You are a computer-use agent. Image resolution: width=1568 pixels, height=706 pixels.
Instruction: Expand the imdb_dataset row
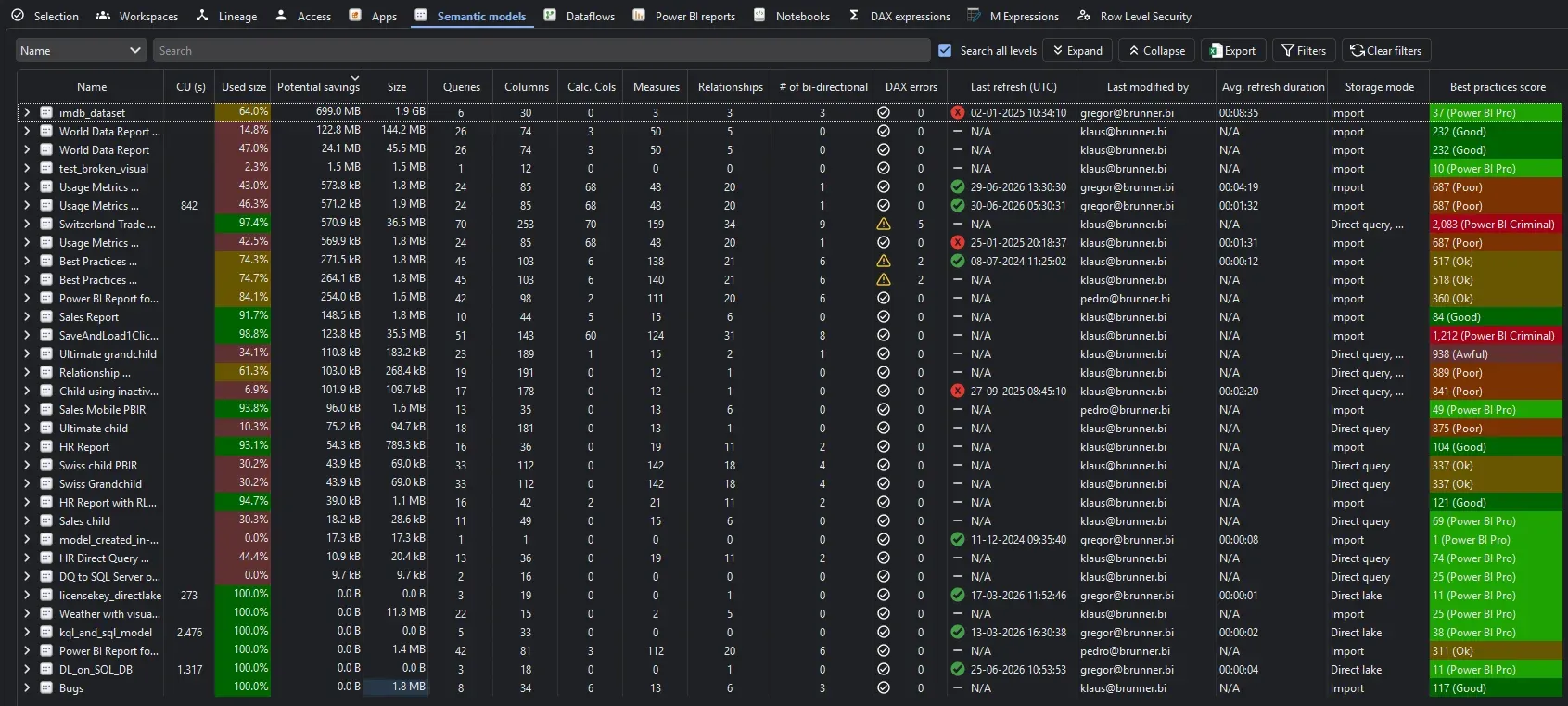pos(27,112)
